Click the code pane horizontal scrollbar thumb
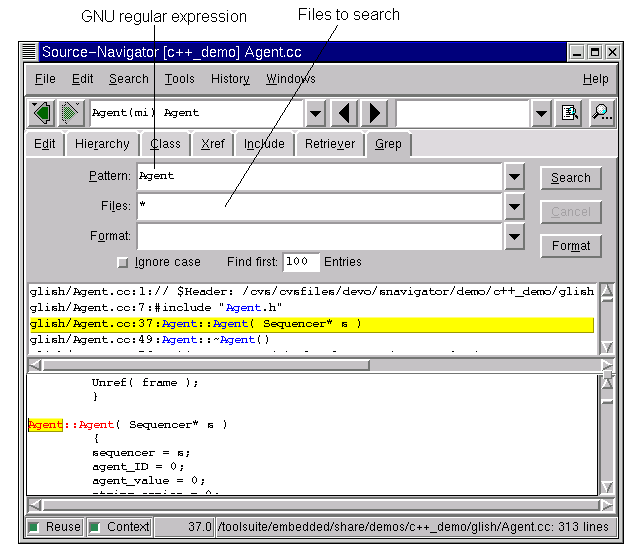This screenshot has width=635, height=558. tap(322, 505)
